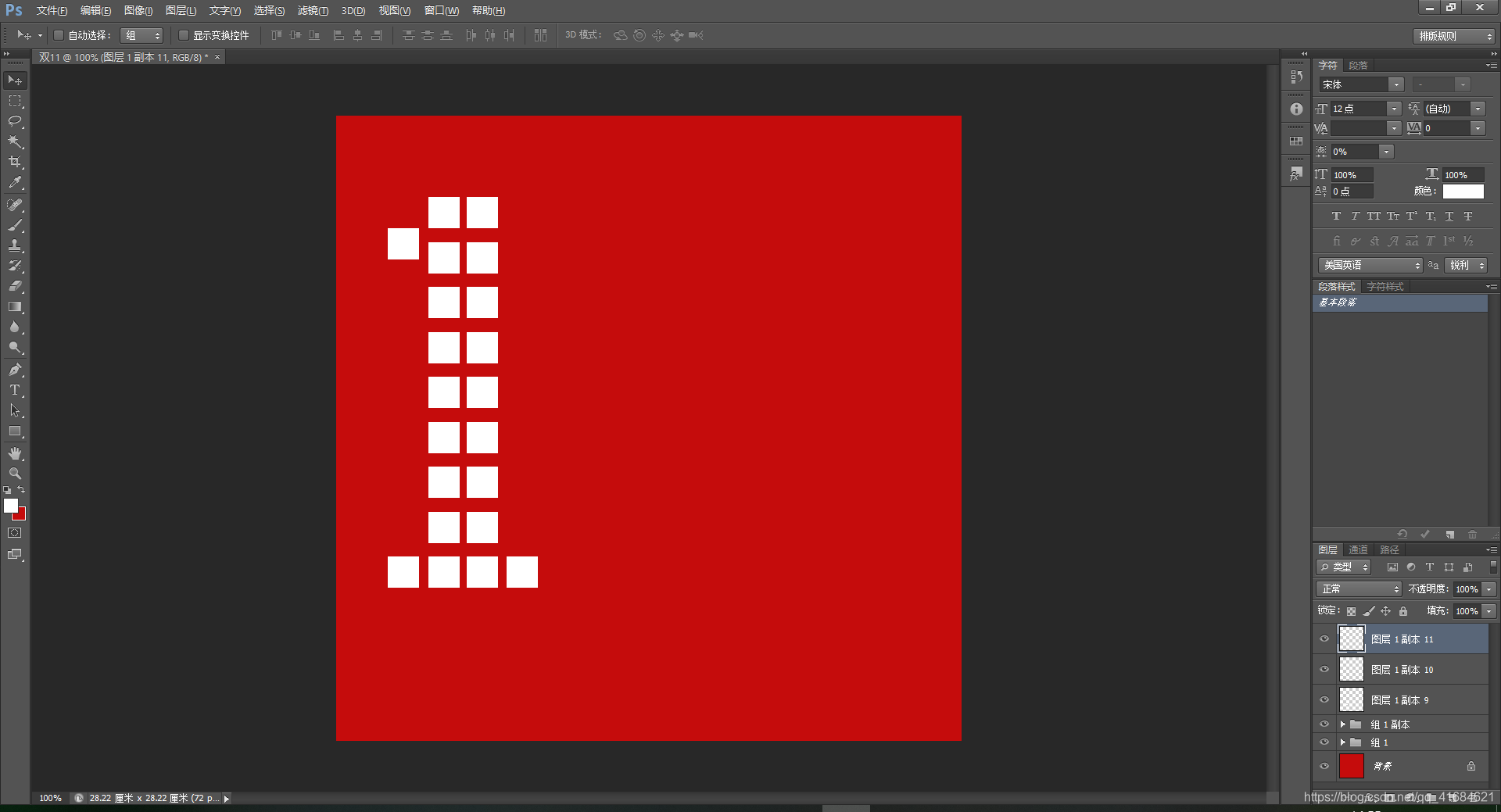The width and height of the screenshot is (1501, 812).
Task: Open the 滤镜(T) menu
Action: pos(313,11)
